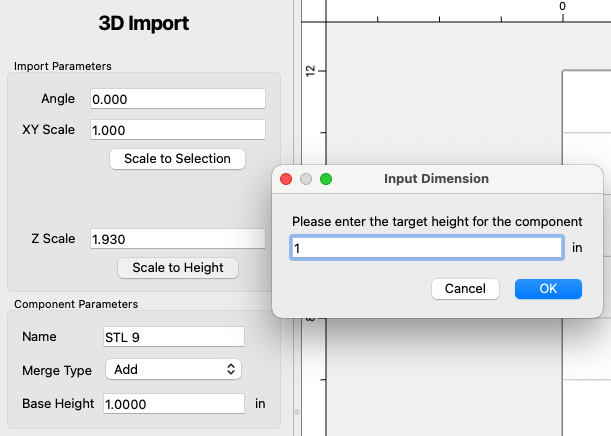Click the 3D Import panel heading
Screen dimensions: 611x436
[x=144, y=23]
